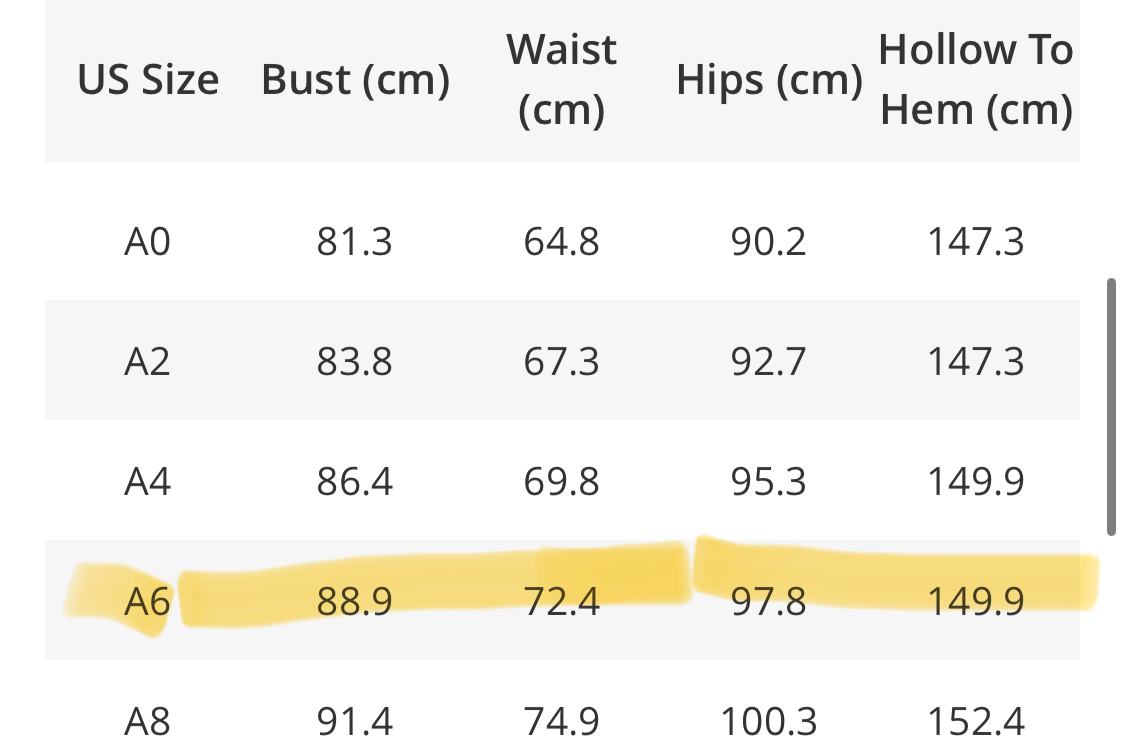Click waist value 72.4 in A6 row
Image resolution: width=1125 pixels, height=748 pixels.
pos(561,601)
